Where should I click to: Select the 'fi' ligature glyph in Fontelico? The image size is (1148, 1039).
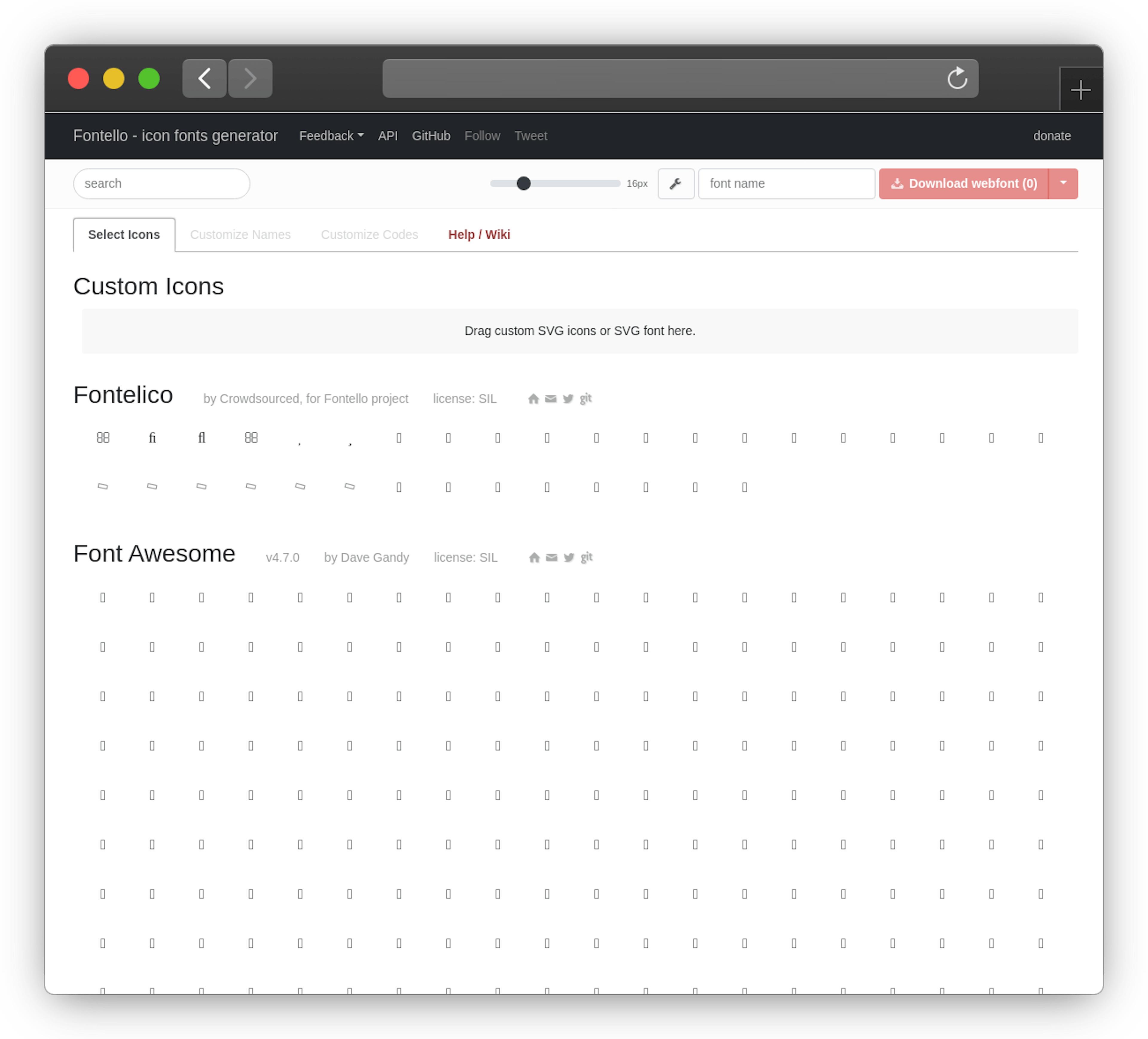[x=152, y=438]
